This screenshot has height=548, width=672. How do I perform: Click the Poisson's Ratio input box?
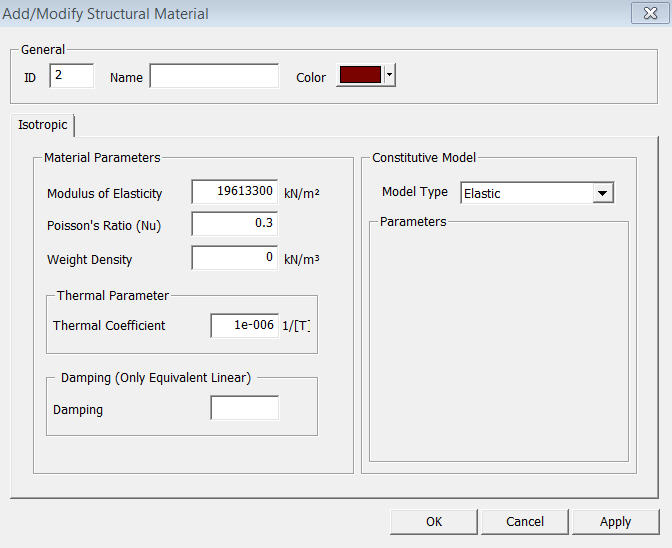234,224
